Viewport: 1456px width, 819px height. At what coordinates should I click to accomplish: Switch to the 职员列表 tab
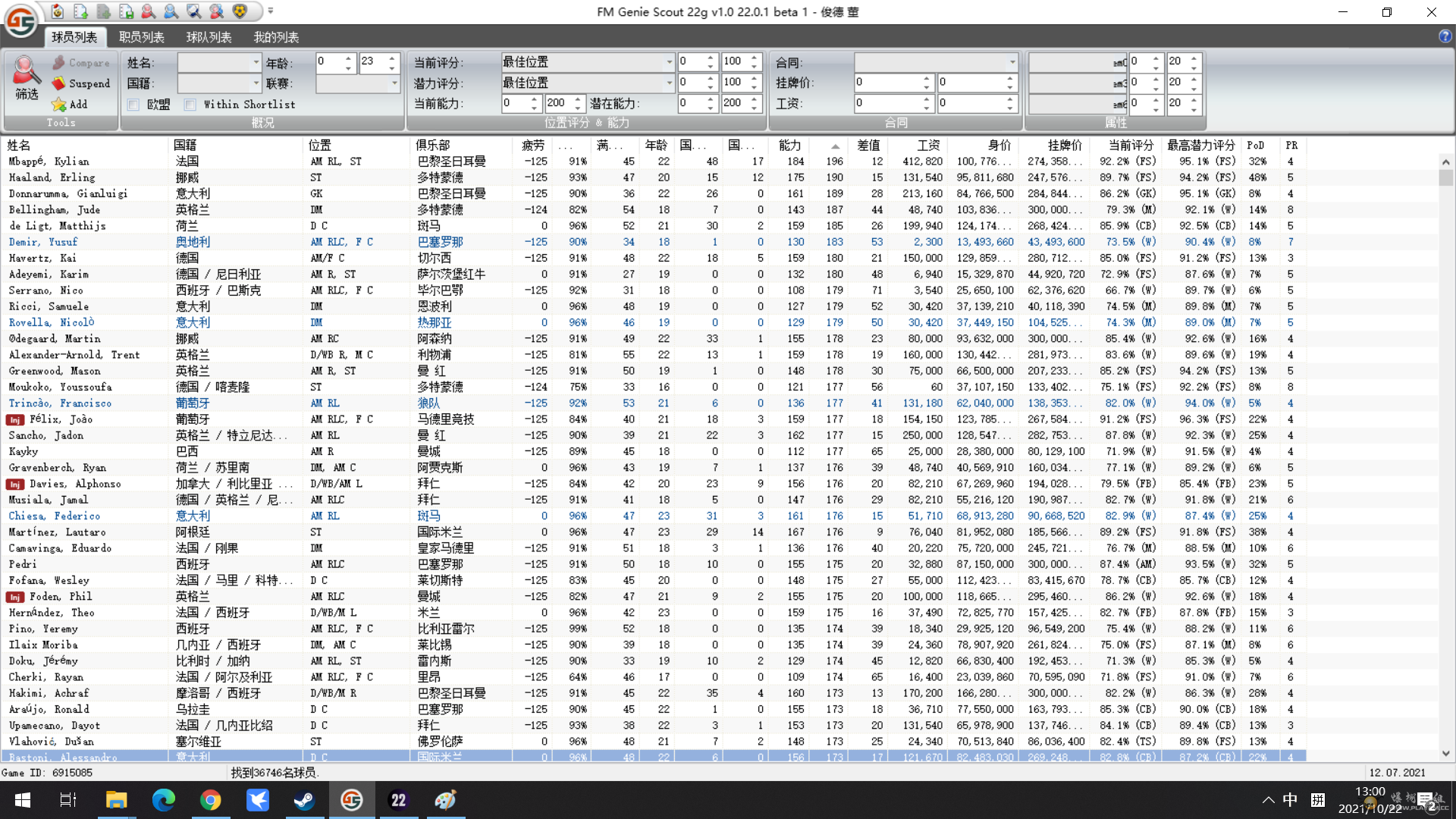pos(142,37)
